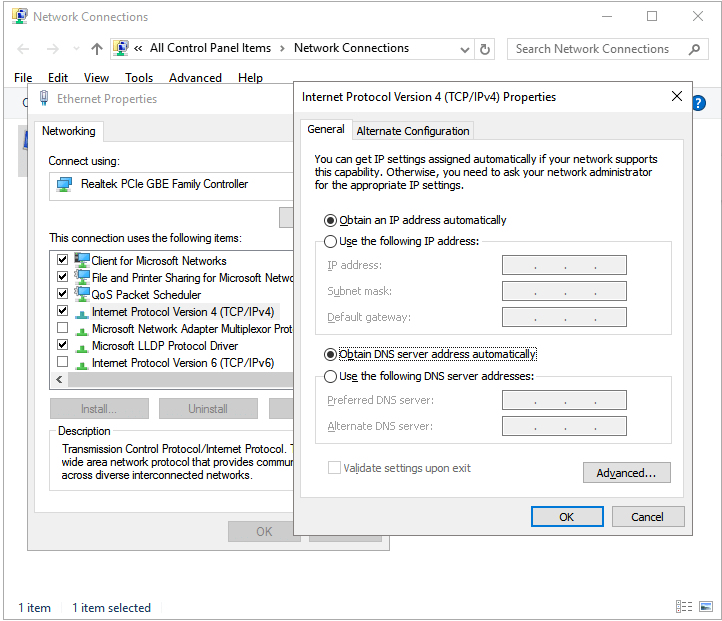Screen dimensions: 722x621
Task: Click the Network Connections icon in address bar
Action: point(122,48)
